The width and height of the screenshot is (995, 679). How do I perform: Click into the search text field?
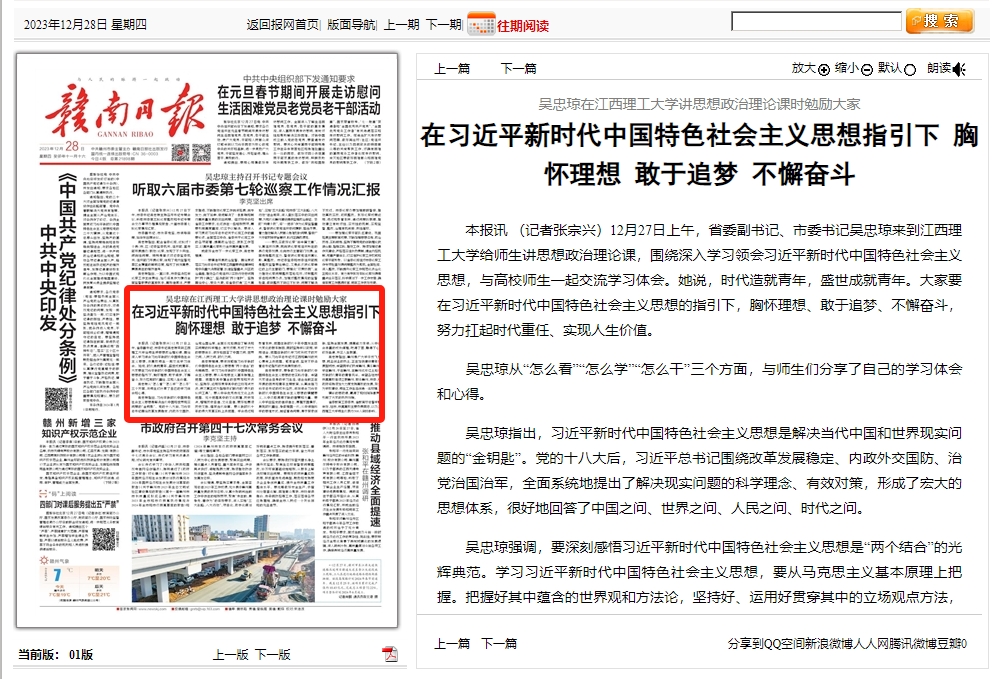816,21
